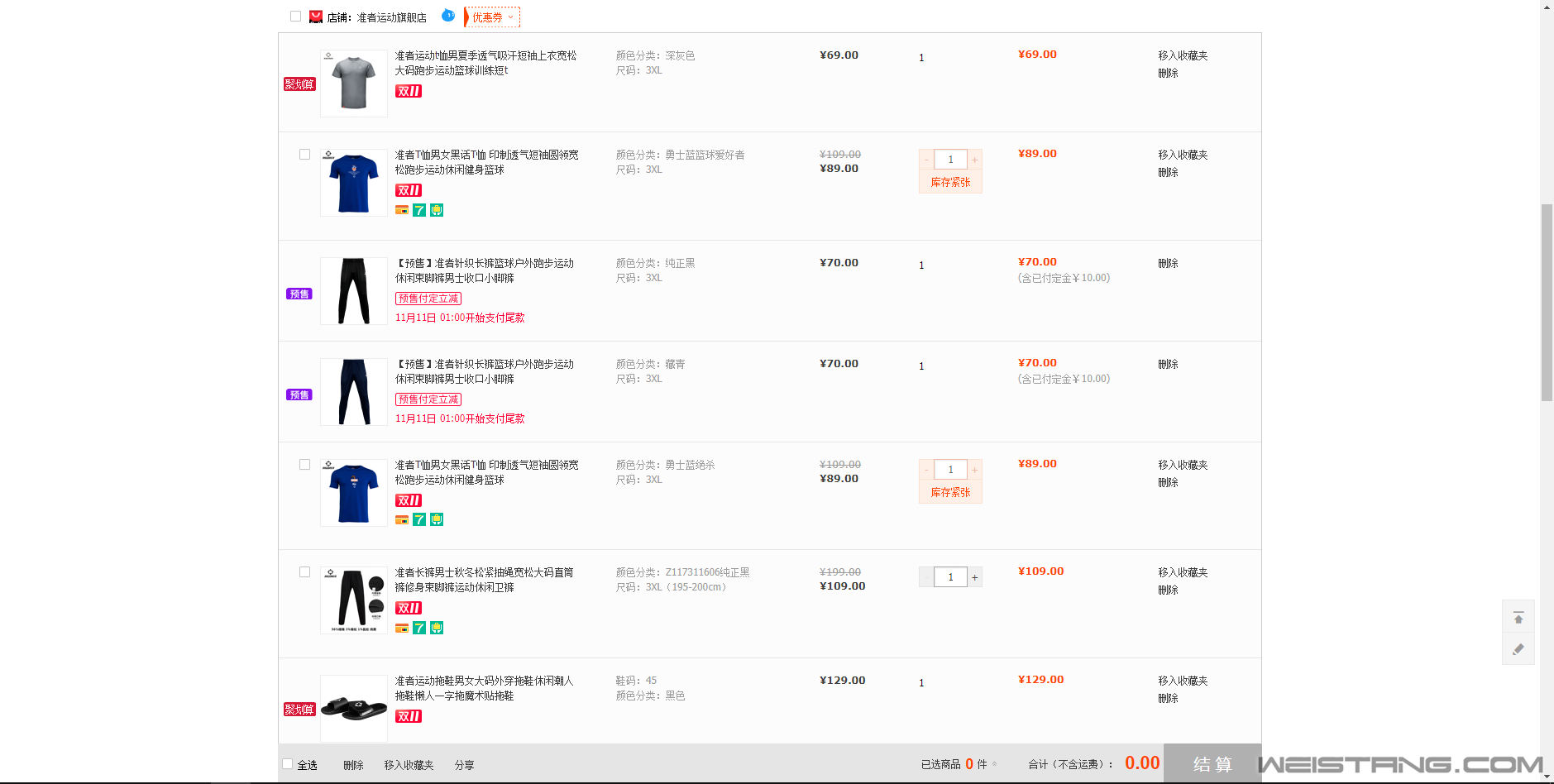Click consumer protection bag icon on 勇士蓝篮球爱好者 T-shirt
The height and width of the screenshot is (784, 1554).
pos(437,210)
